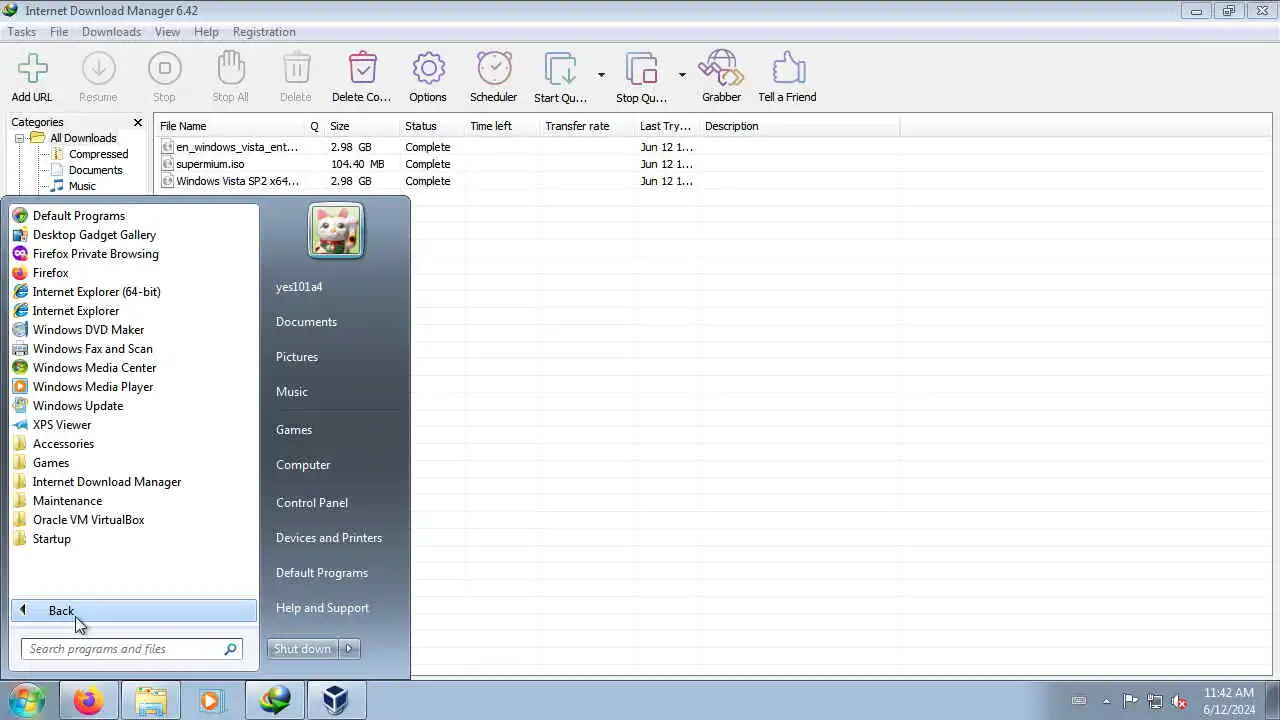Click the file explorer taskbar icon
The height and width of the screenshot is (720, 1280).
point(151,700)
